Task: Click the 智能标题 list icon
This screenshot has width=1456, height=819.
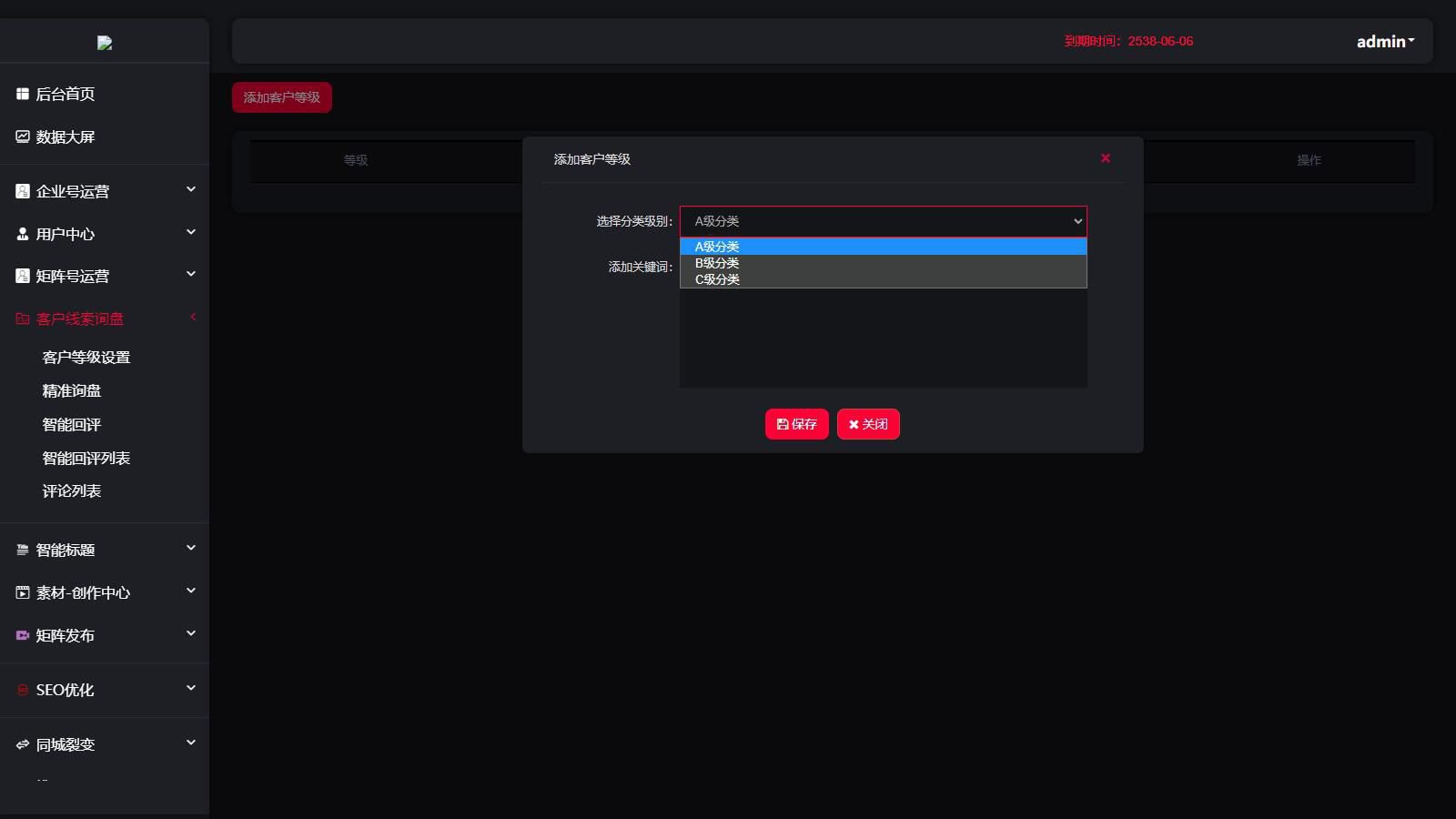Action: click(23, 550)
